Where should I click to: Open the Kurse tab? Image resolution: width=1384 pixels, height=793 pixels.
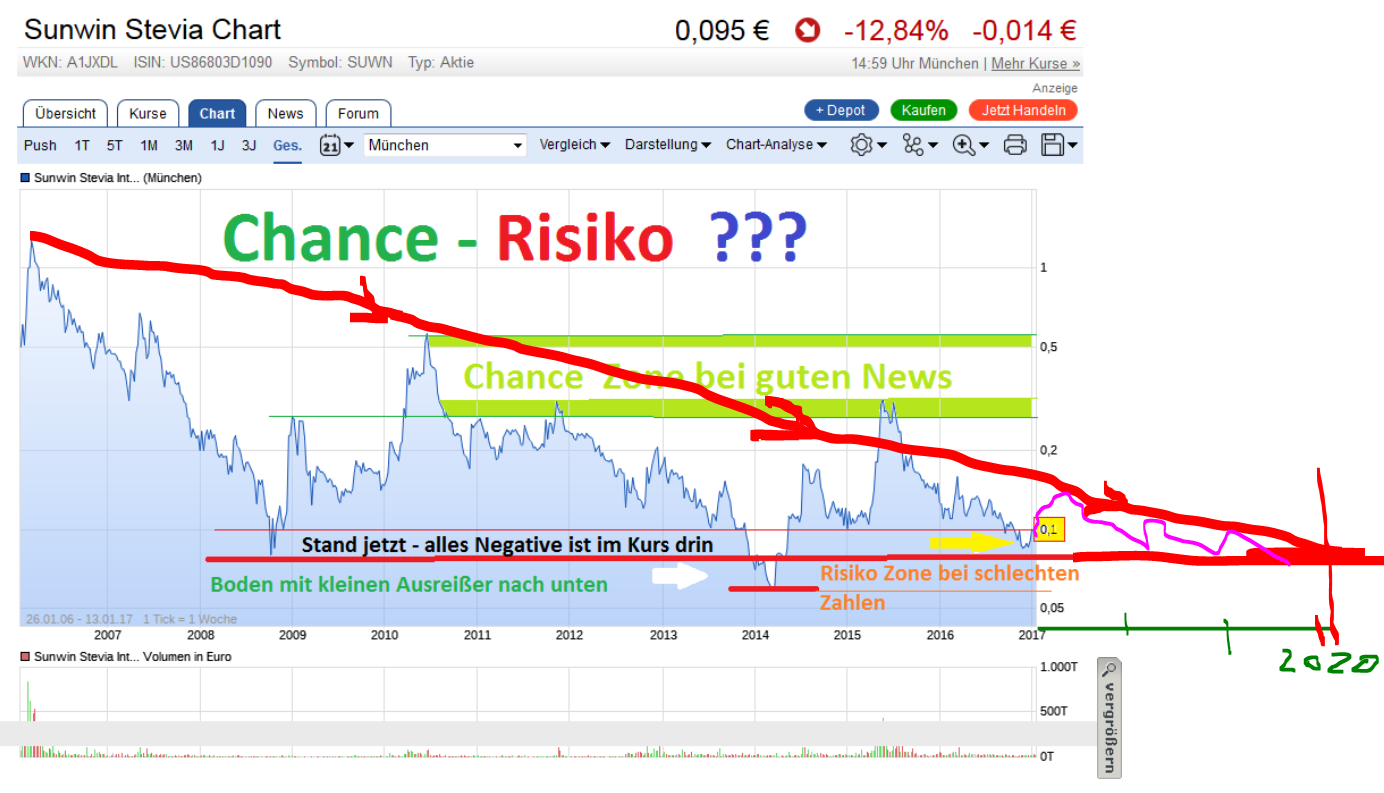148,113
